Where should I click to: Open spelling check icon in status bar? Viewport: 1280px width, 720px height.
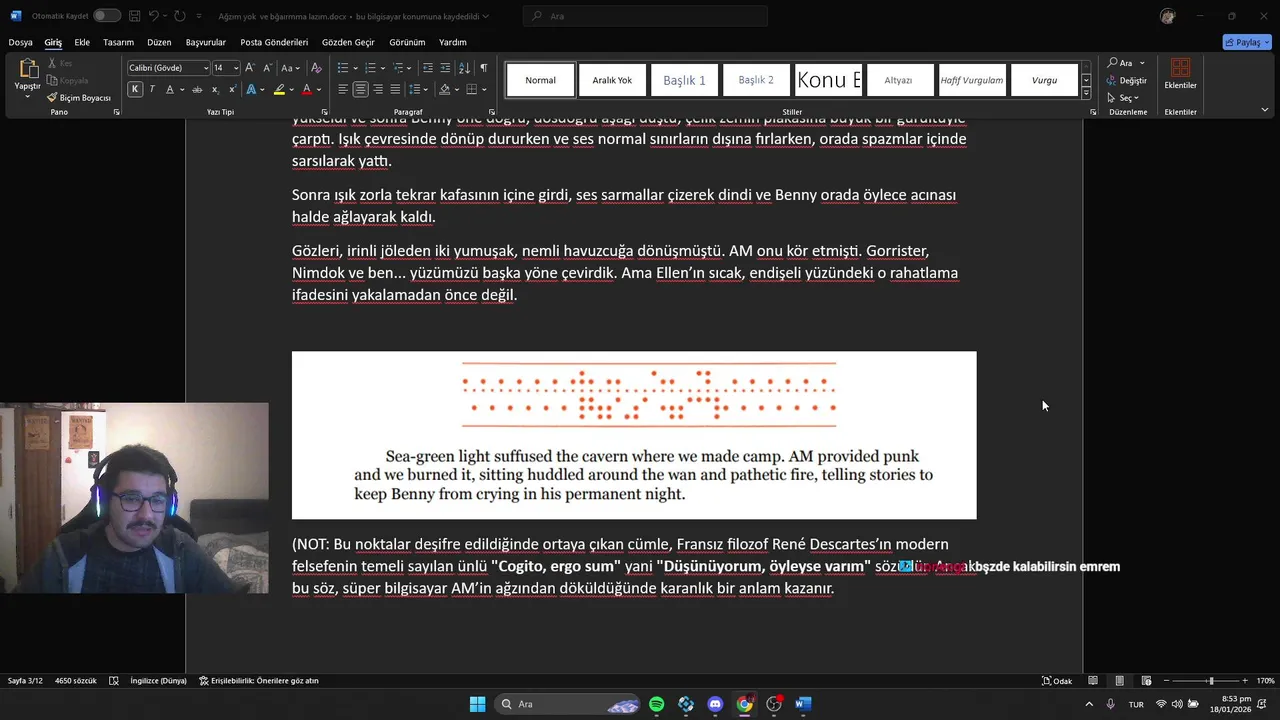(x=113, y=680)
